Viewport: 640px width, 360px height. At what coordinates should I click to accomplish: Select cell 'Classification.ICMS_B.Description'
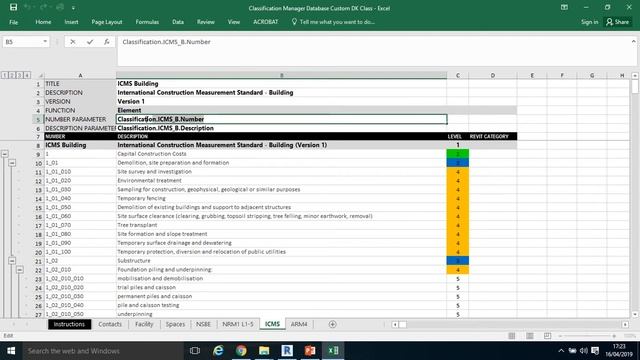click(x=282, y=128)
